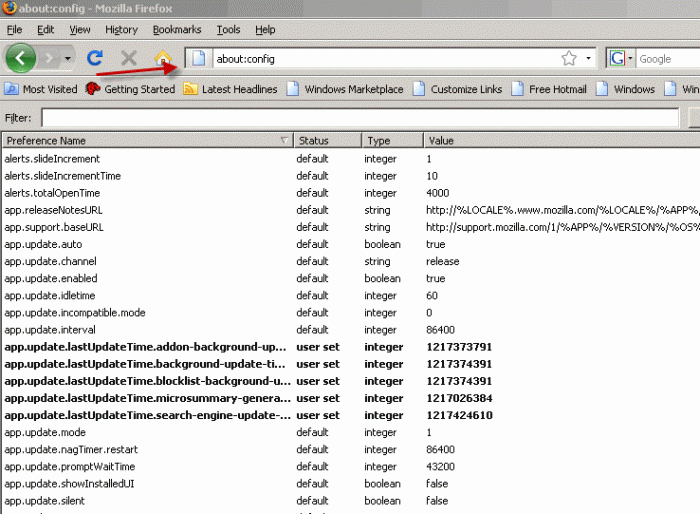Select the lastUpdateTime.background-update-ti... preference
Screen dimensions: 700x514
click(145, 364)
